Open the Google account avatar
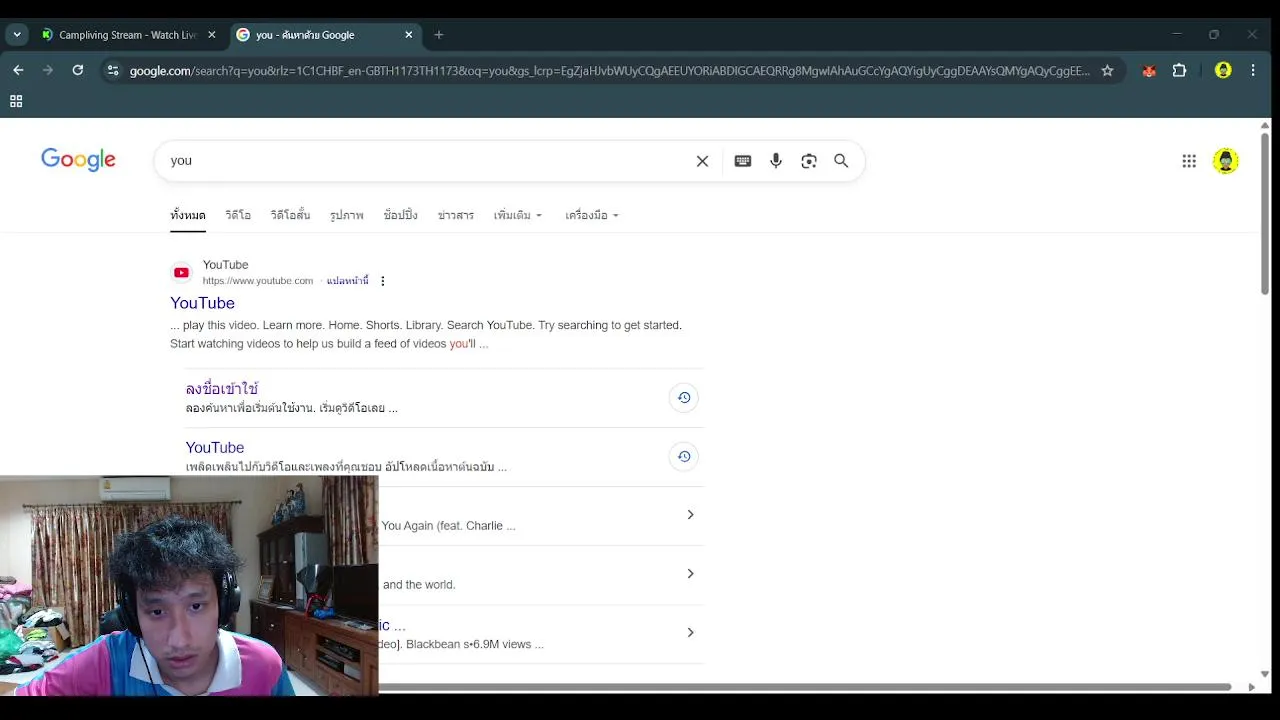The image size is (1280, 720). coord(1226,161)
